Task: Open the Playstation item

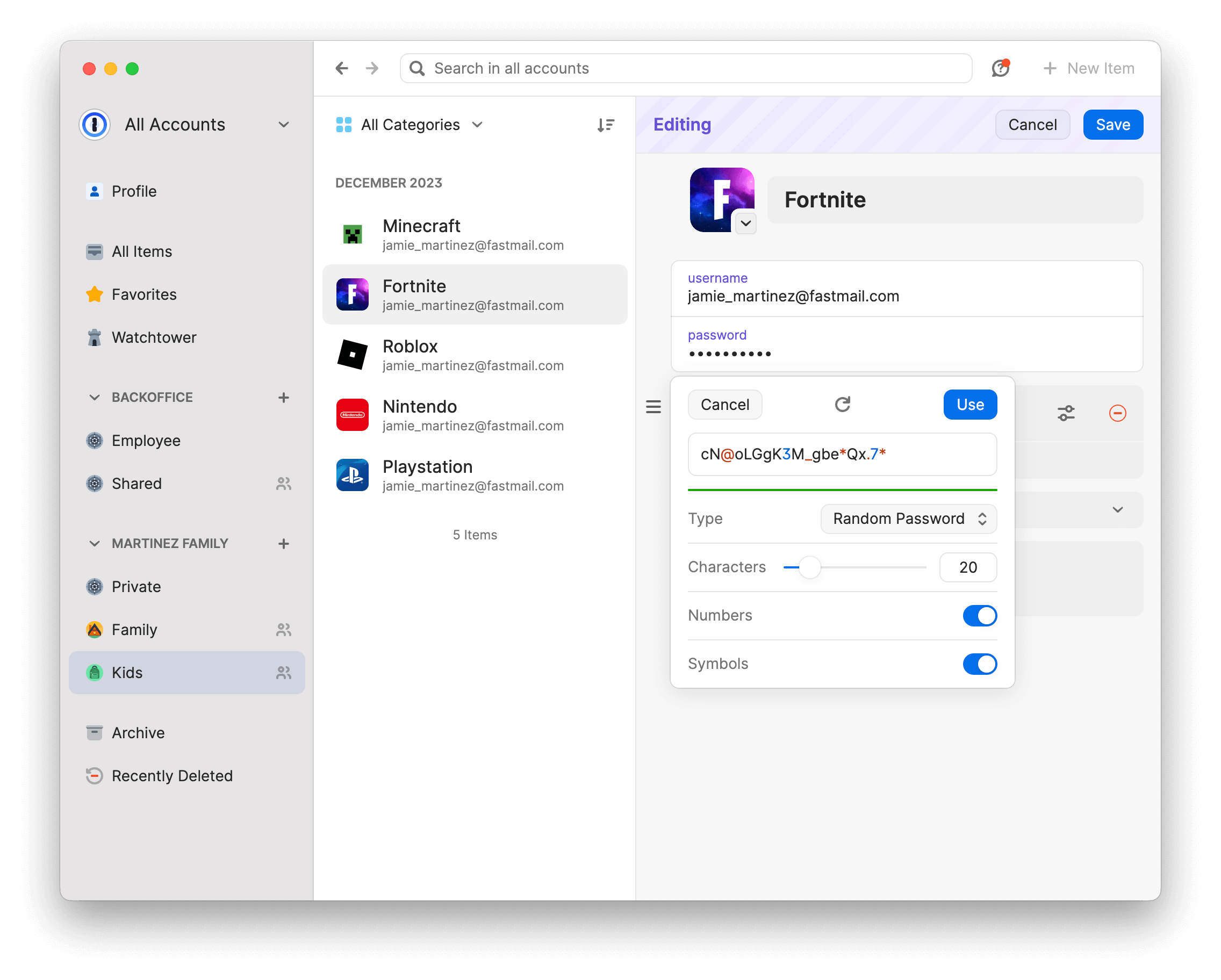Action: pos(428,475)
